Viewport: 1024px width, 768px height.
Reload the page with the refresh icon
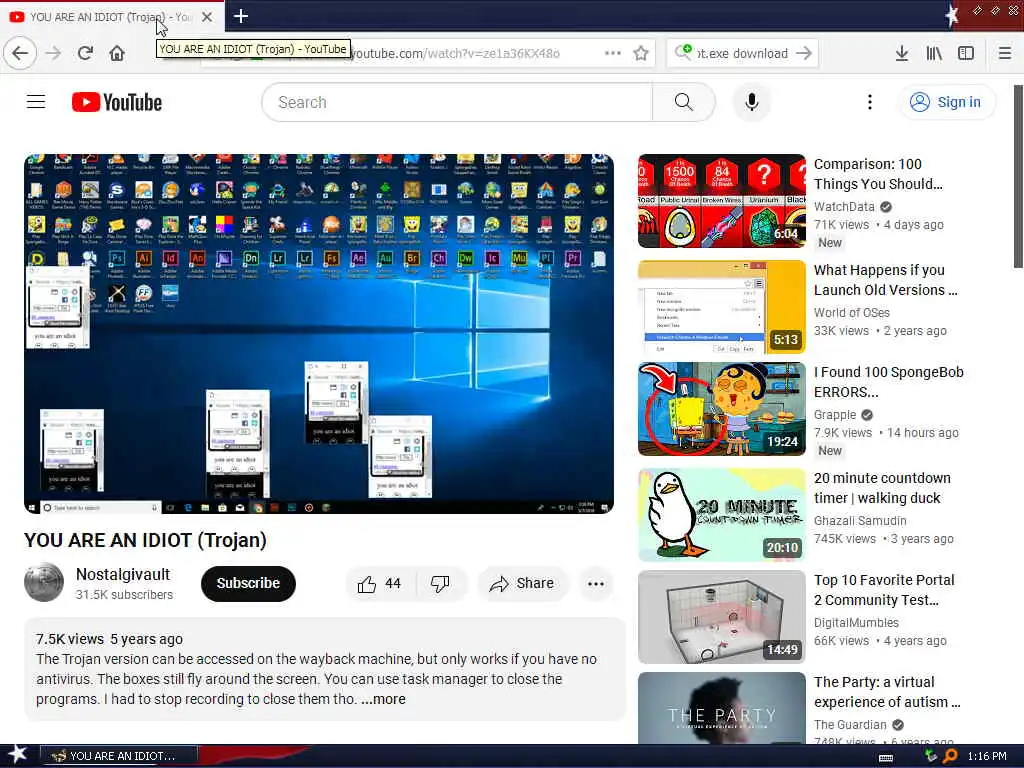(86, 53)
